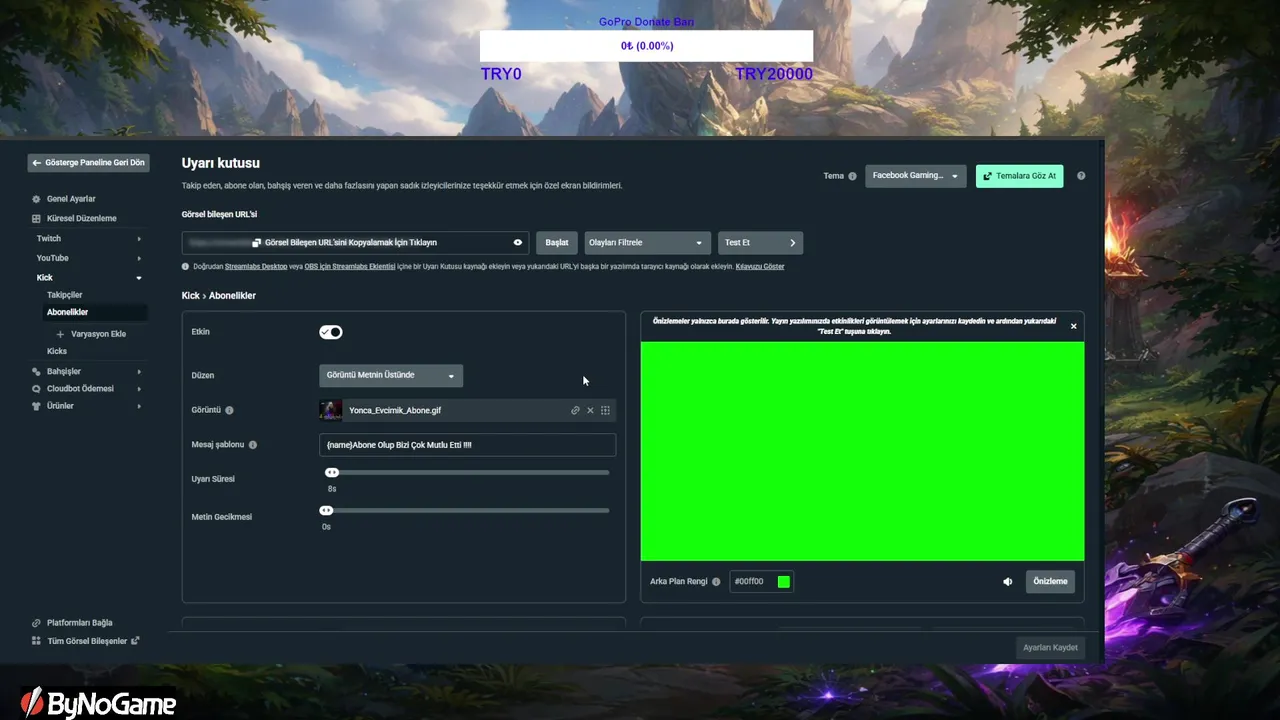Click the info icon before the Doğrudan hint text
This screenshot has height=720, width=1280.
coord(186,266)
